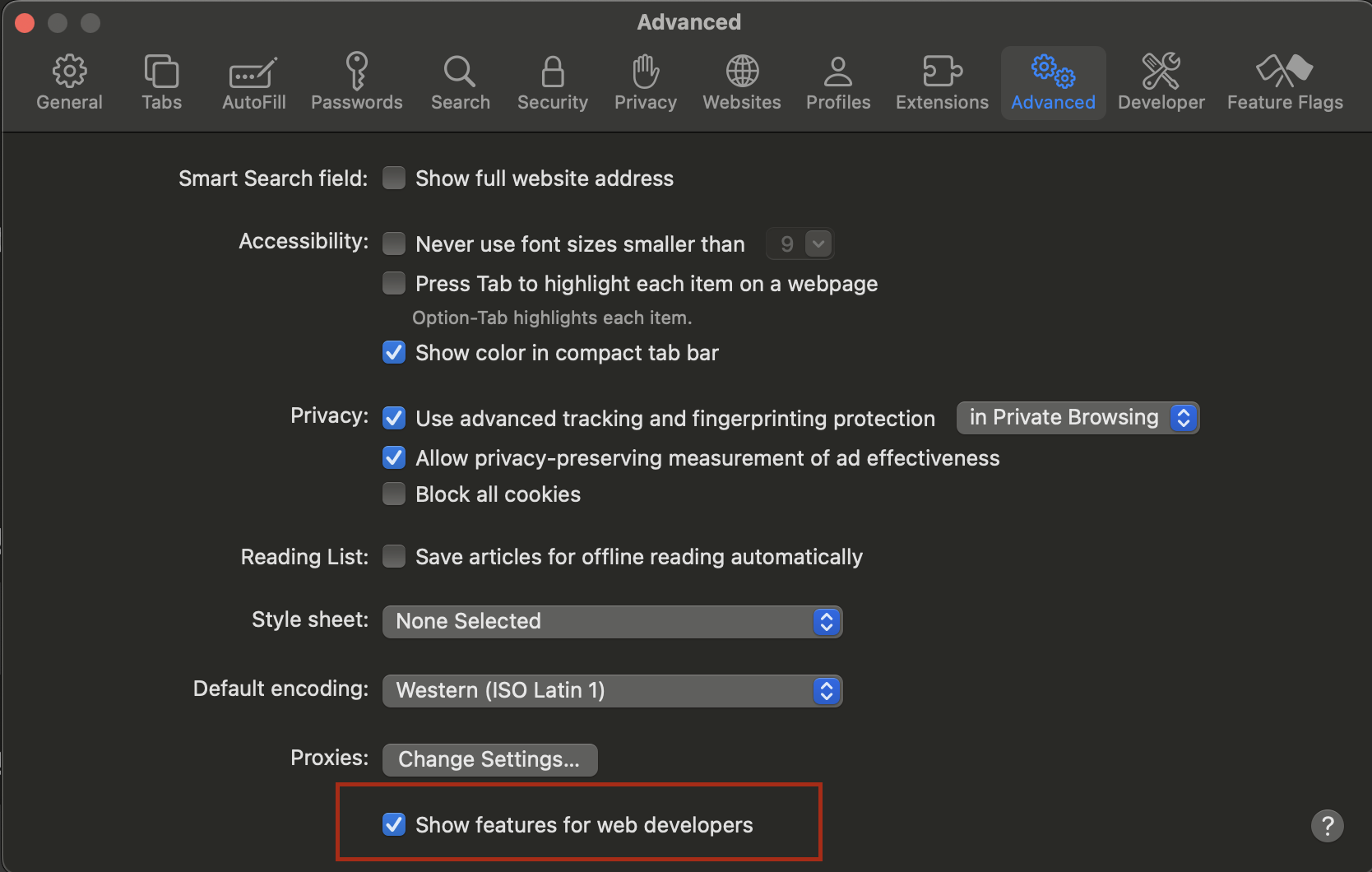The image size is (1372, 872).
Task: Uncheck Show features for web developers
Action: tap(394, 823)
